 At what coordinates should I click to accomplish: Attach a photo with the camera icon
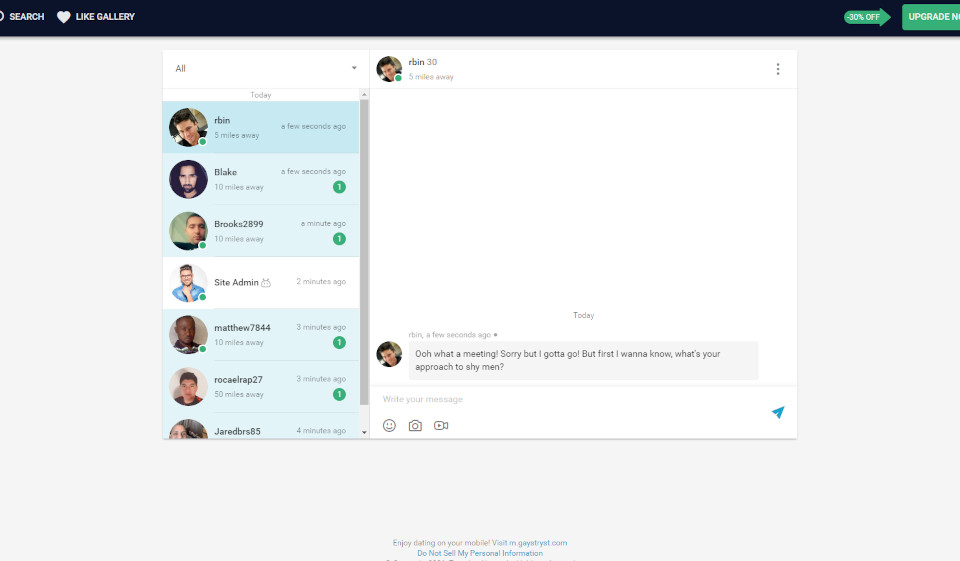(415, 425)
